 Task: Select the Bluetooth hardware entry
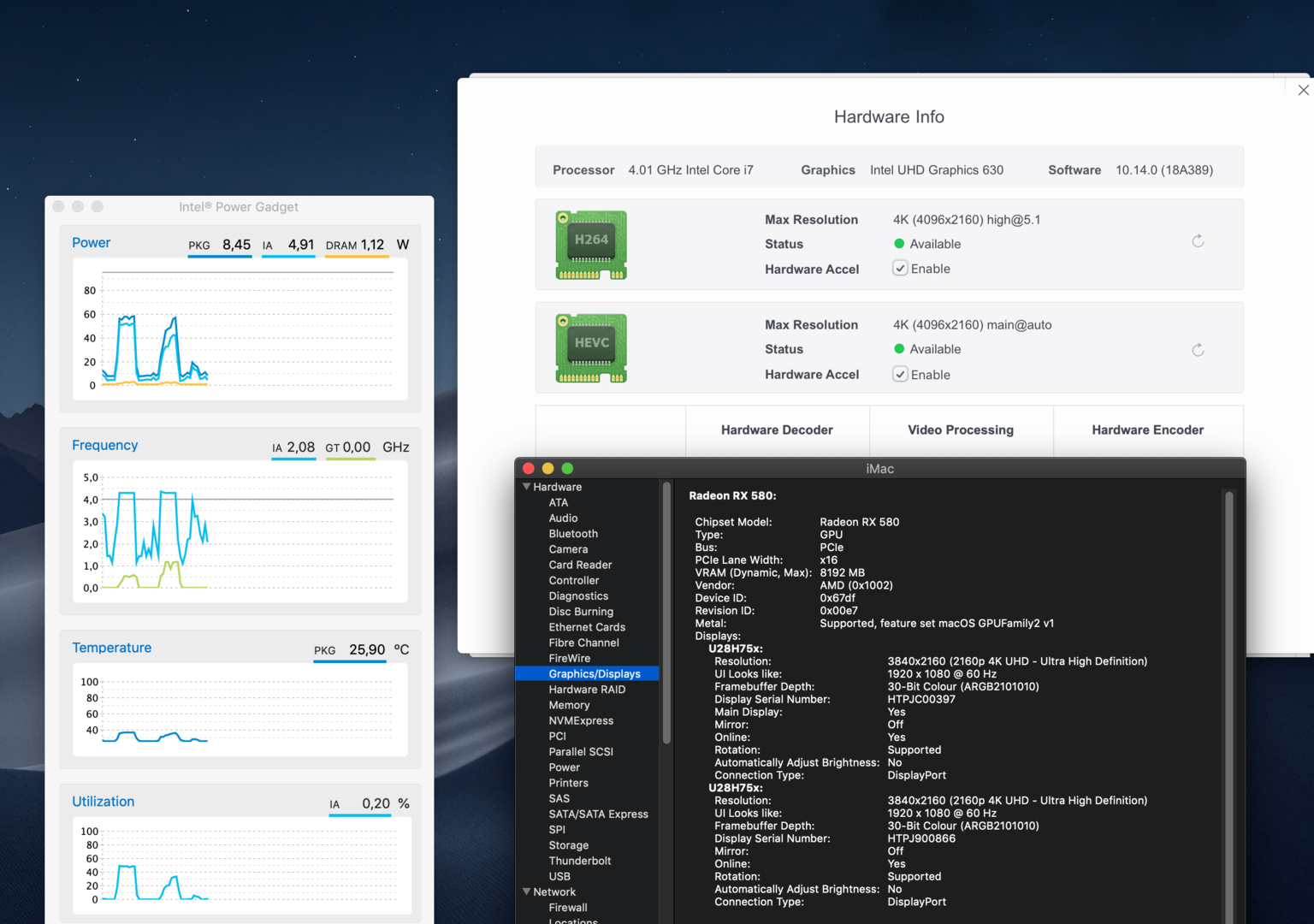(x=573, y=534)
